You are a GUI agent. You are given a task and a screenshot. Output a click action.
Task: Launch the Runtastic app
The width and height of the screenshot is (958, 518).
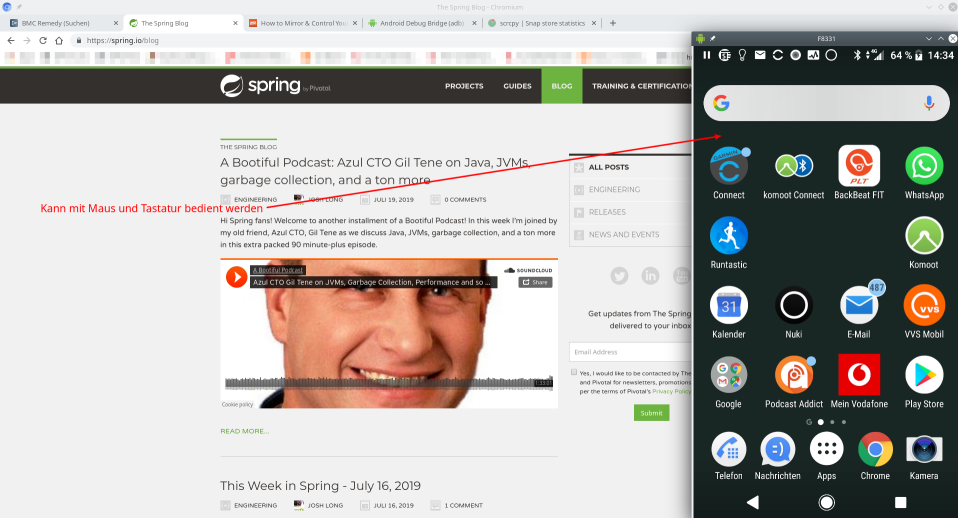(728, 236)
